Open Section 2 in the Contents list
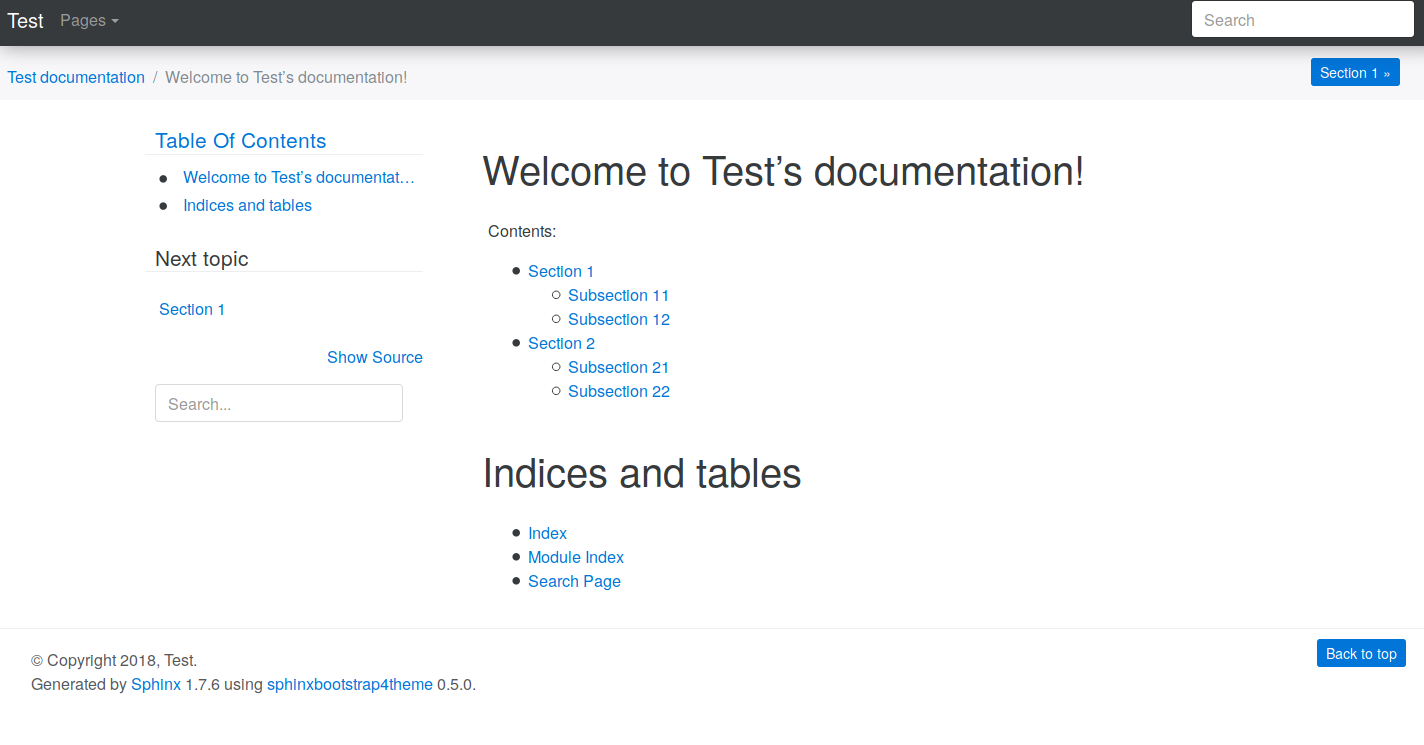 click(x=561, y=343)
